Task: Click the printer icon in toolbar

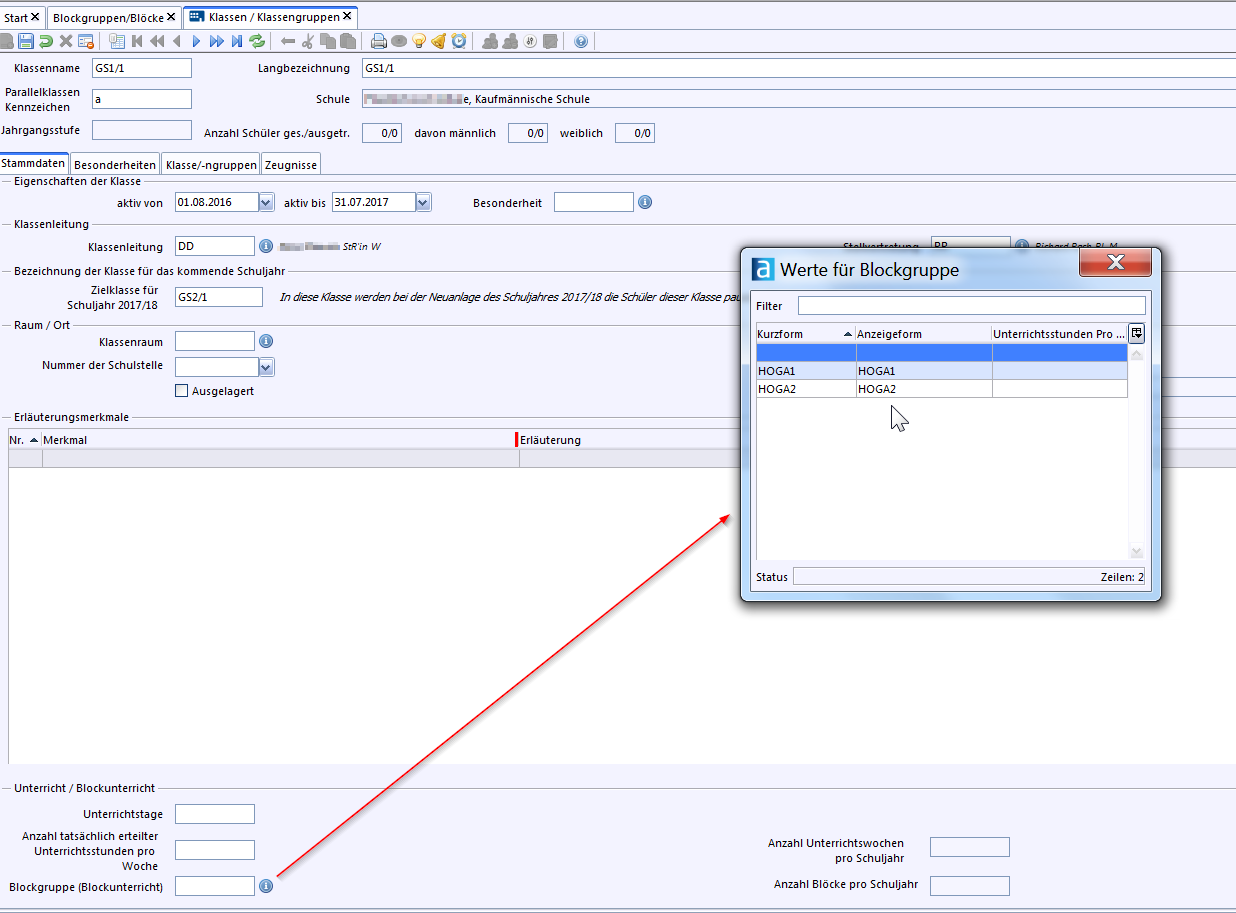Action: click(x=379, y=41)
